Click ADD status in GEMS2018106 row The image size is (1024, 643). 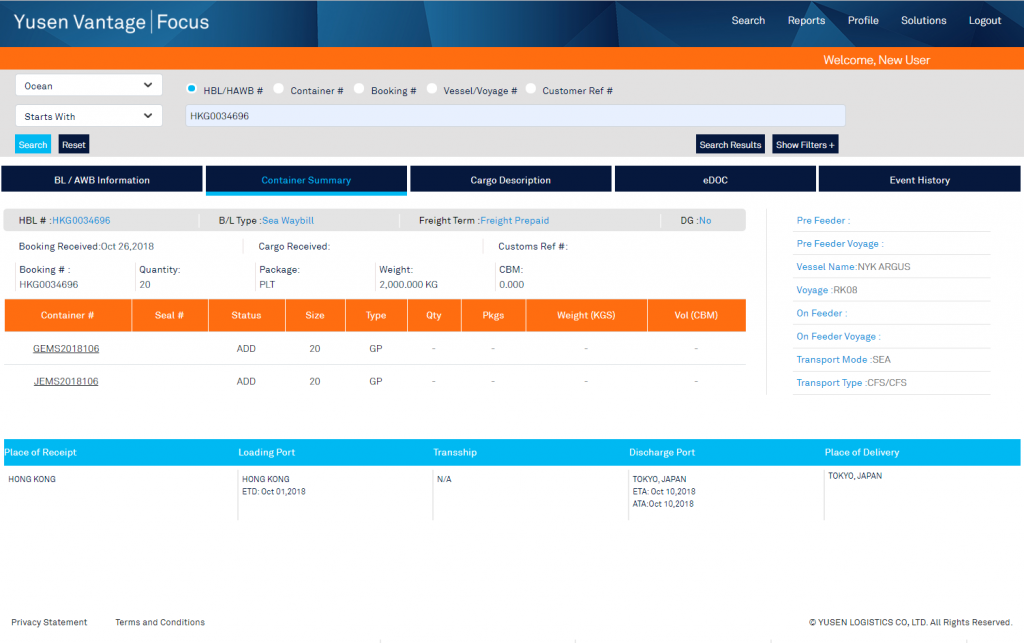246,349
